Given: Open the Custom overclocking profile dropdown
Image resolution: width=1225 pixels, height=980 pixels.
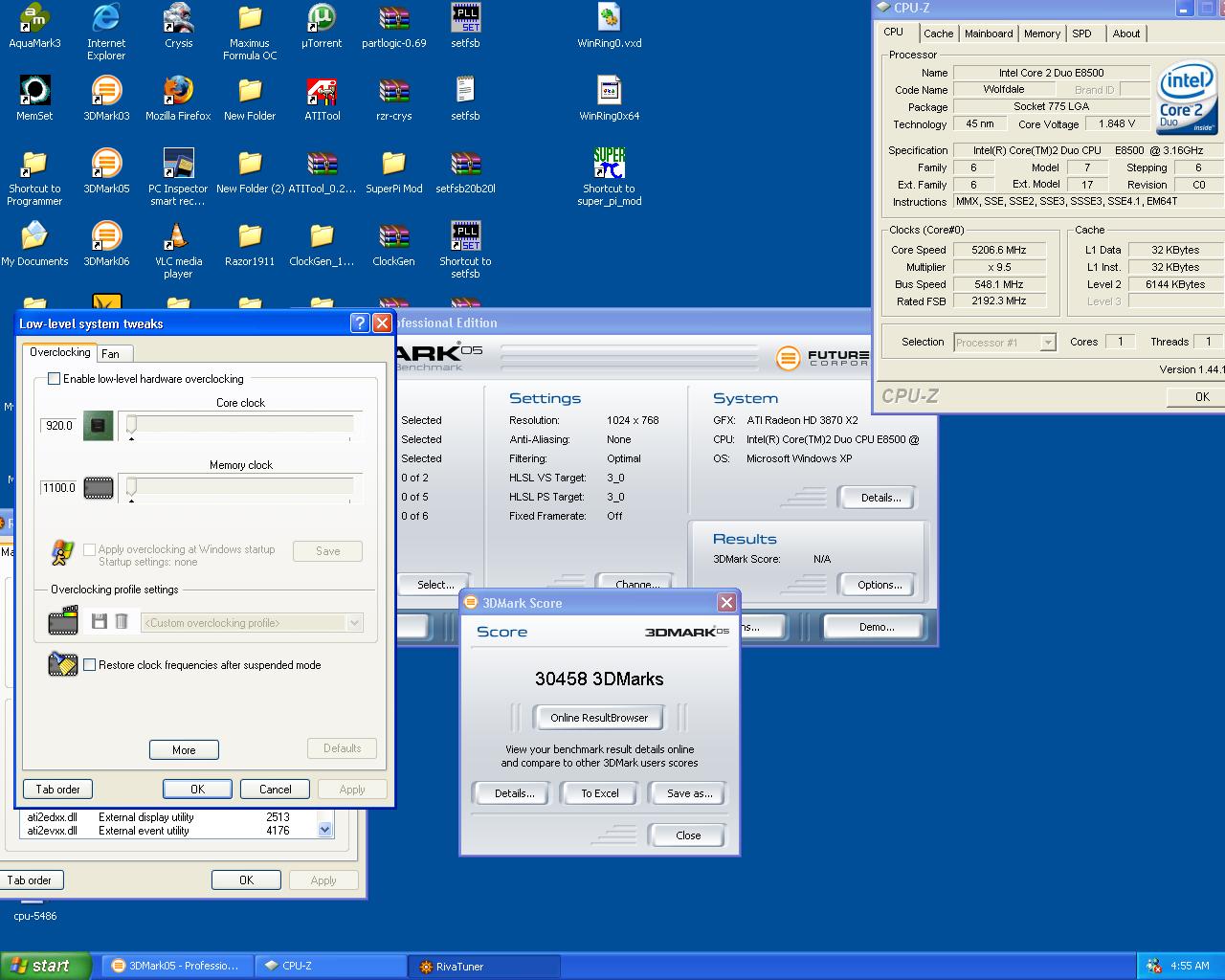Looking at the screenshot, I should point(354,623).
